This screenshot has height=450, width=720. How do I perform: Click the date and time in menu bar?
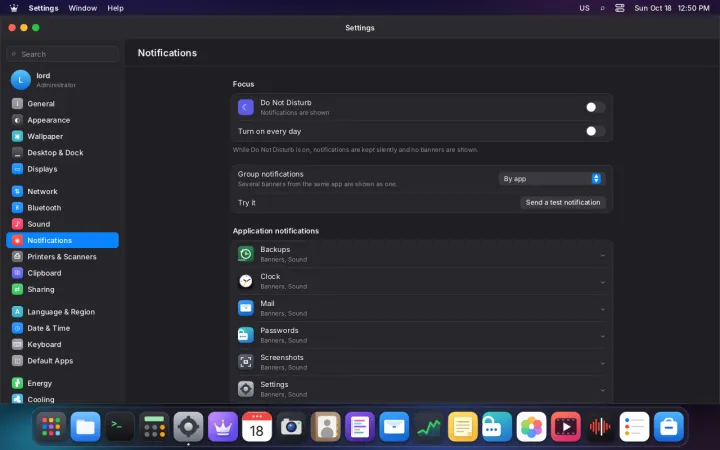pos(672,8)
